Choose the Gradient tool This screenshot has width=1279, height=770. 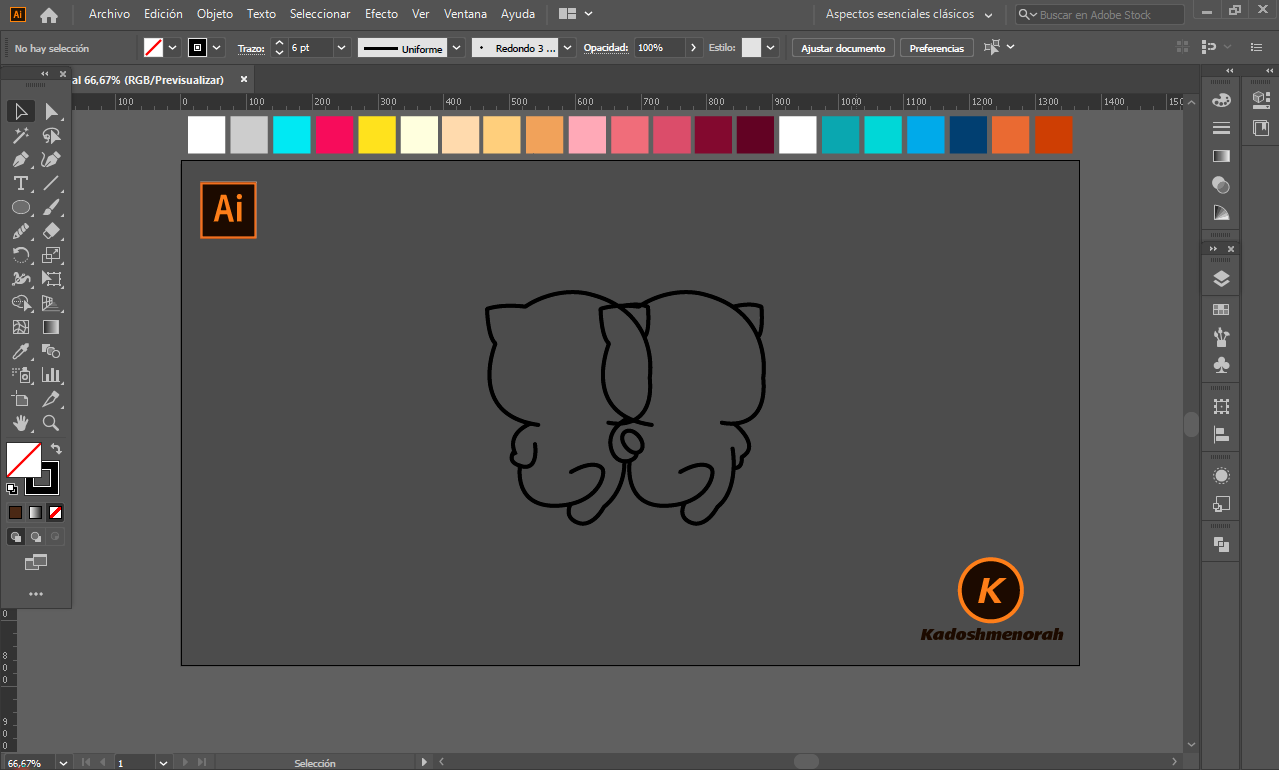point(51,327)
